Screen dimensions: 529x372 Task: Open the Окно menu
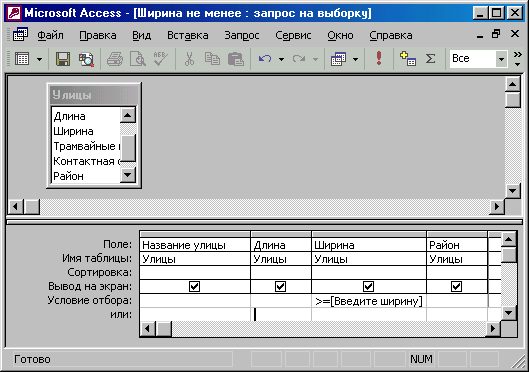click(340, 35)
